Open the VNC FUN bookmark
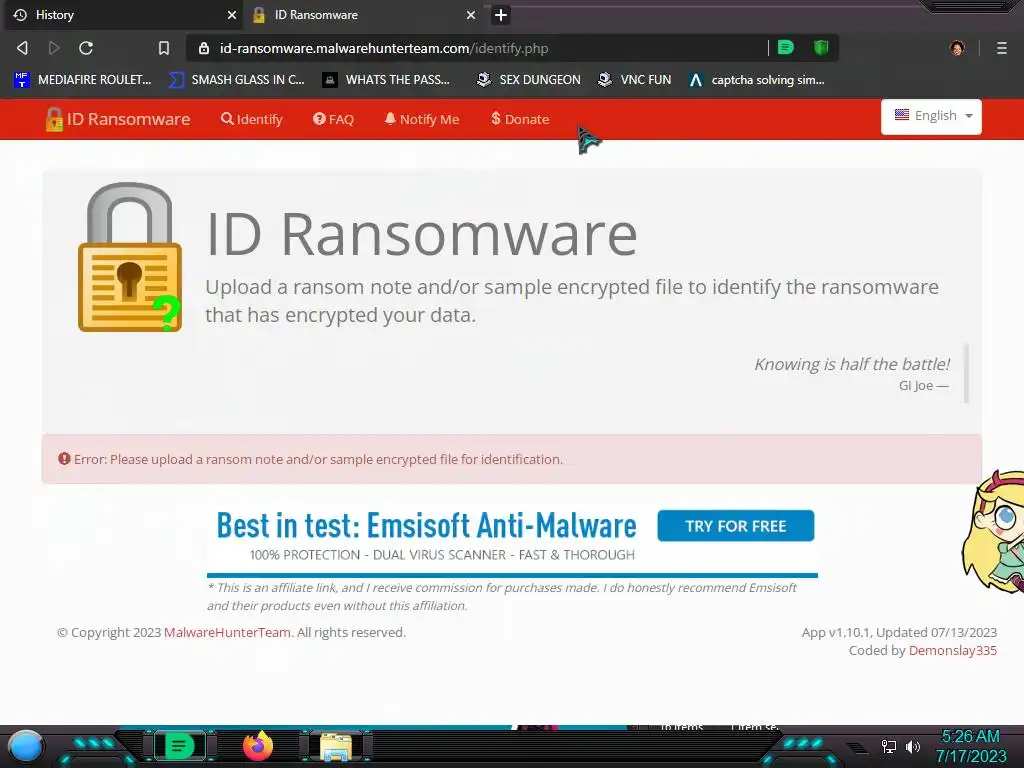 click(x=635, y=80)
